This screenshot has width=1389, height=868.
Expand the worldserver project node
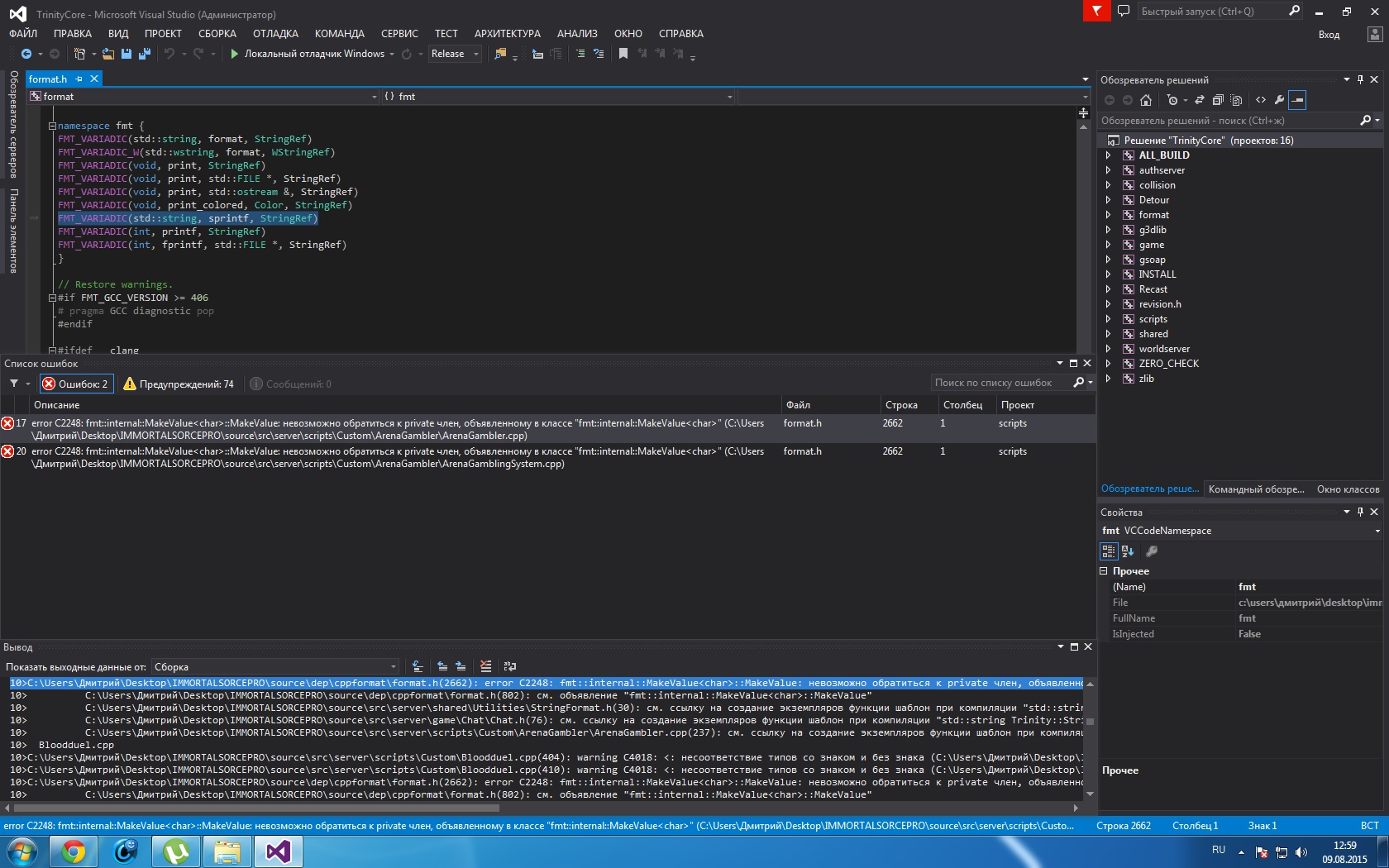pyautogui.click(x=1109, y=349)
